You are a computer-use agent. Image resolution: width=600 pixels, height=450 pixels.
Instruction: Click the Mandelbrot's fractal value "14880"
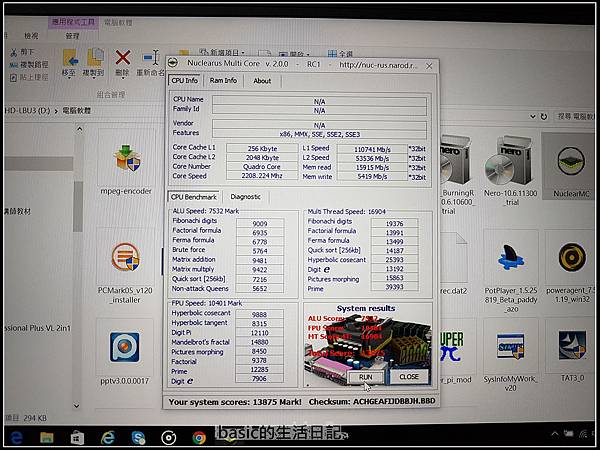click(259, 342)
